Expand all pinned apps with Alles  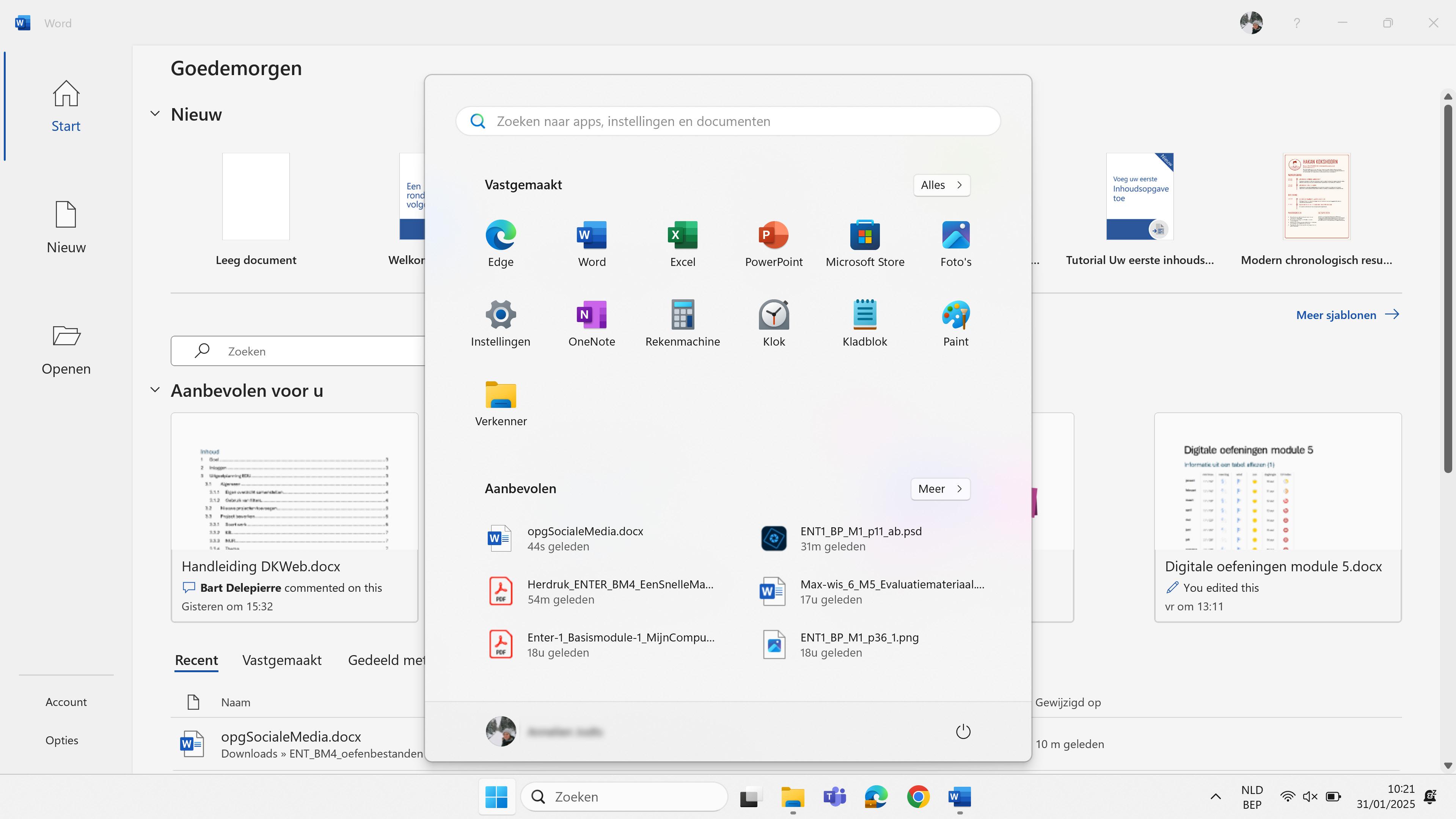(x=941, y=185)
